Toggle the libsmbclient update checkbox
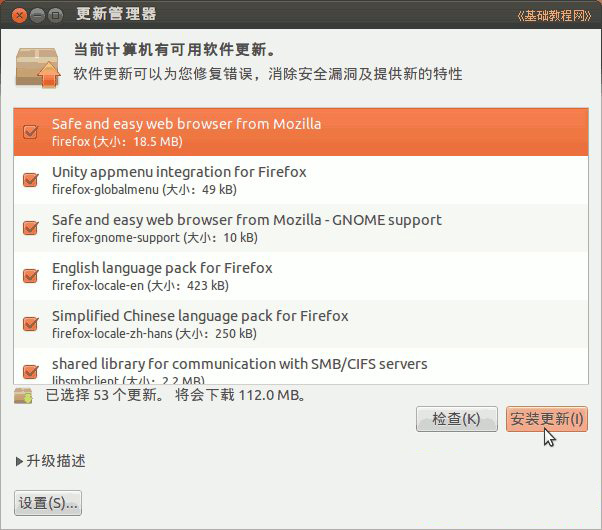This screenshot has height=530, width=602. tap(30, 371)
